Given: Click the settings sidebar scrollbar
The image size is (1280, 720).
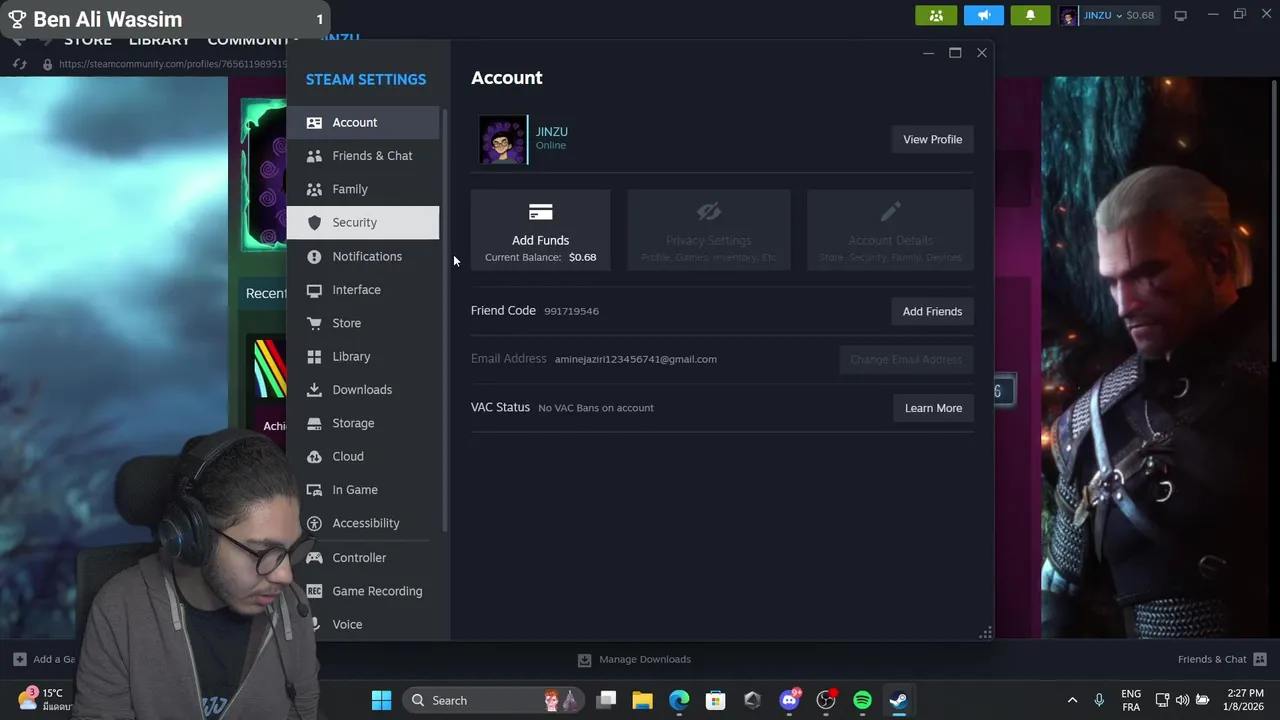Looking at the screenshot, I should tap(445, 320).
